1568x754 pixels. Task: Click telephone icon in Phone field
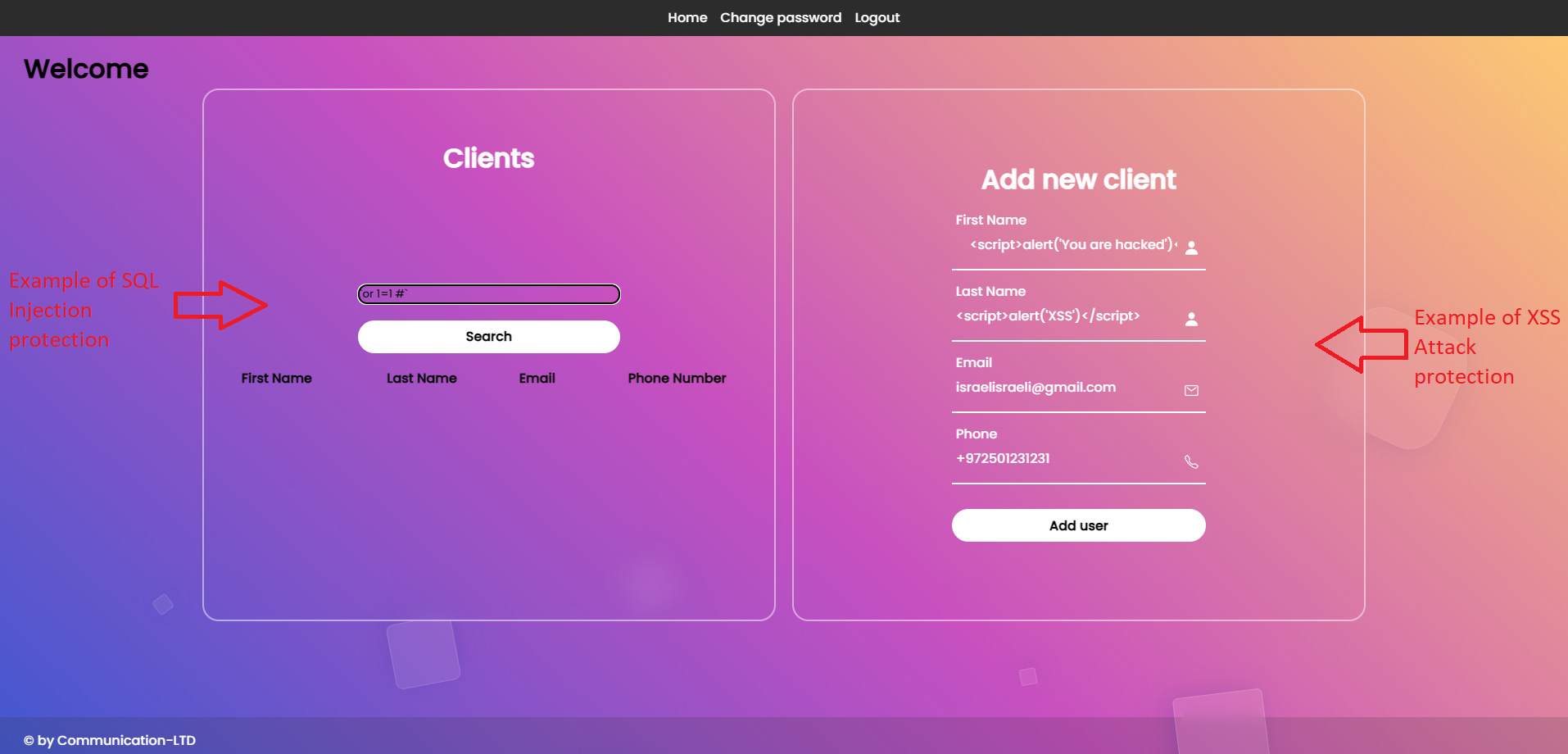1192,462
